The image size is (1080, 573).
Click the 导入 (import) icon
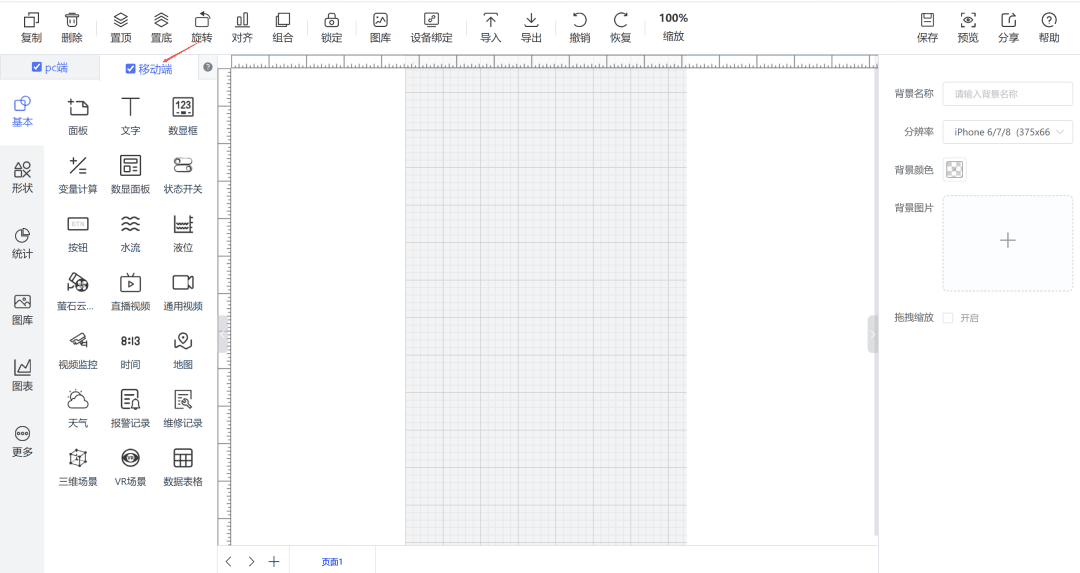(x=490, y=28)
